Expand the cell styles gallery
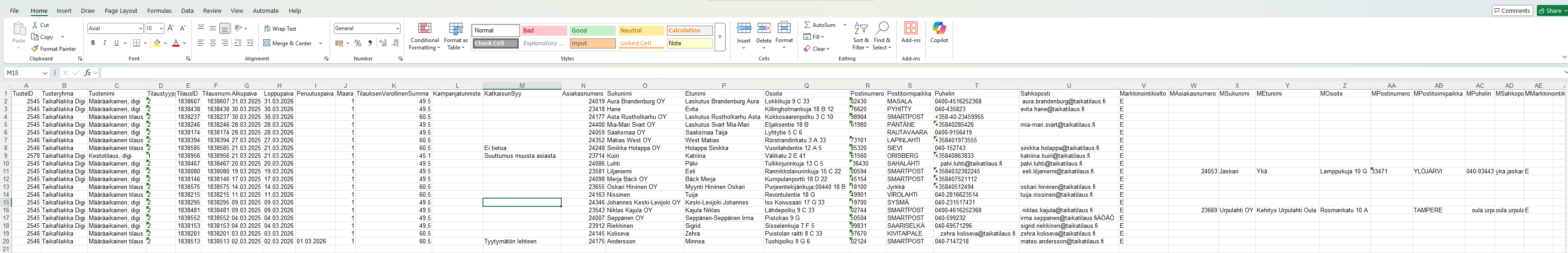The width and height of the screenshot is (1568, 253). 720,37
